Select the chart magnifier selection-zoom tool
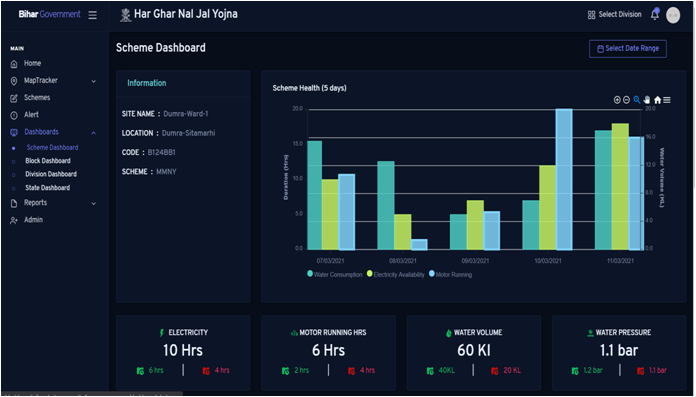The width and height of the screenshot is (696, 397). click(x=637, y=100)
